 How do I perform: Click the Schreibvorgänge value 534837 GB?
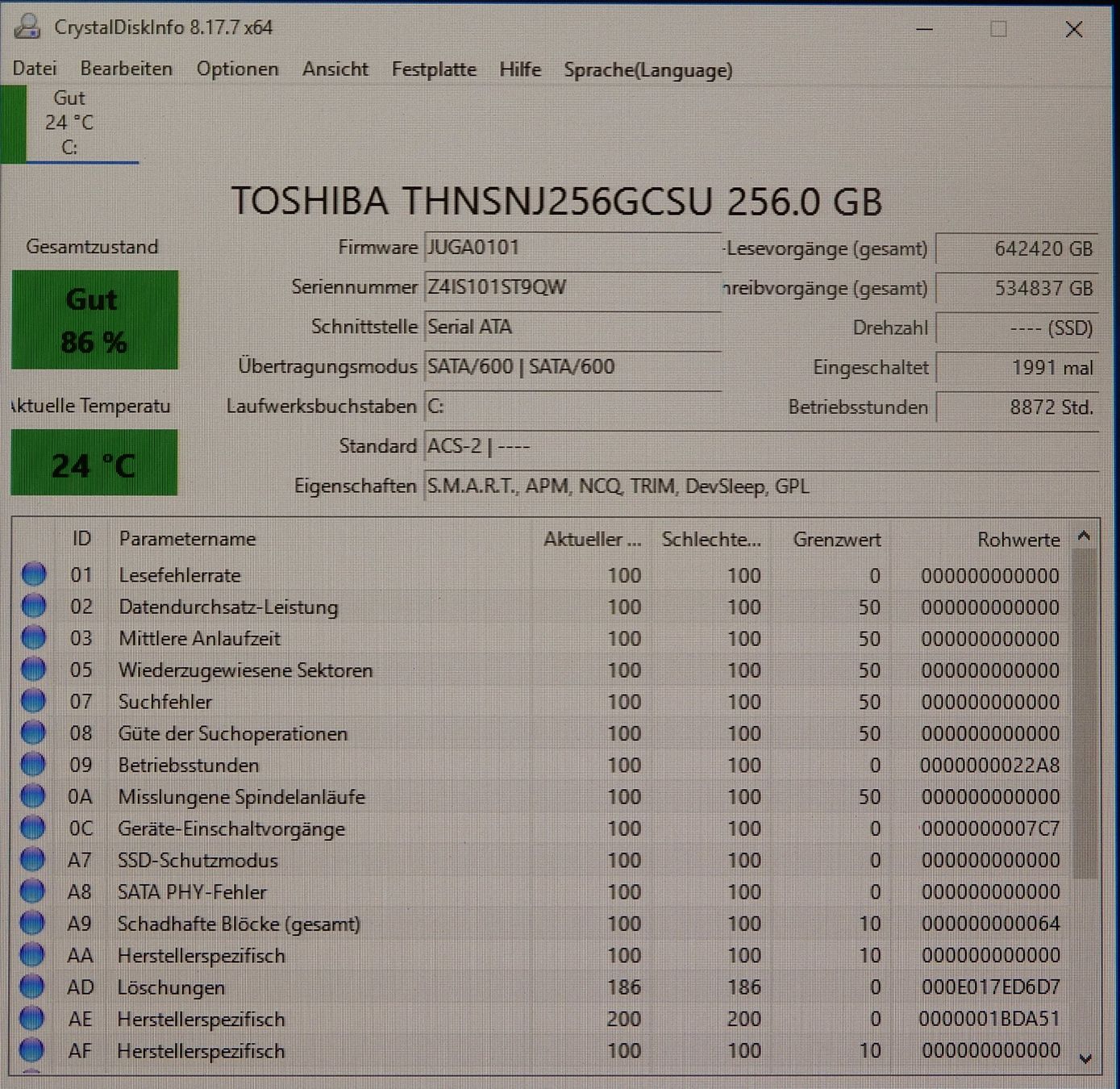1017,288
